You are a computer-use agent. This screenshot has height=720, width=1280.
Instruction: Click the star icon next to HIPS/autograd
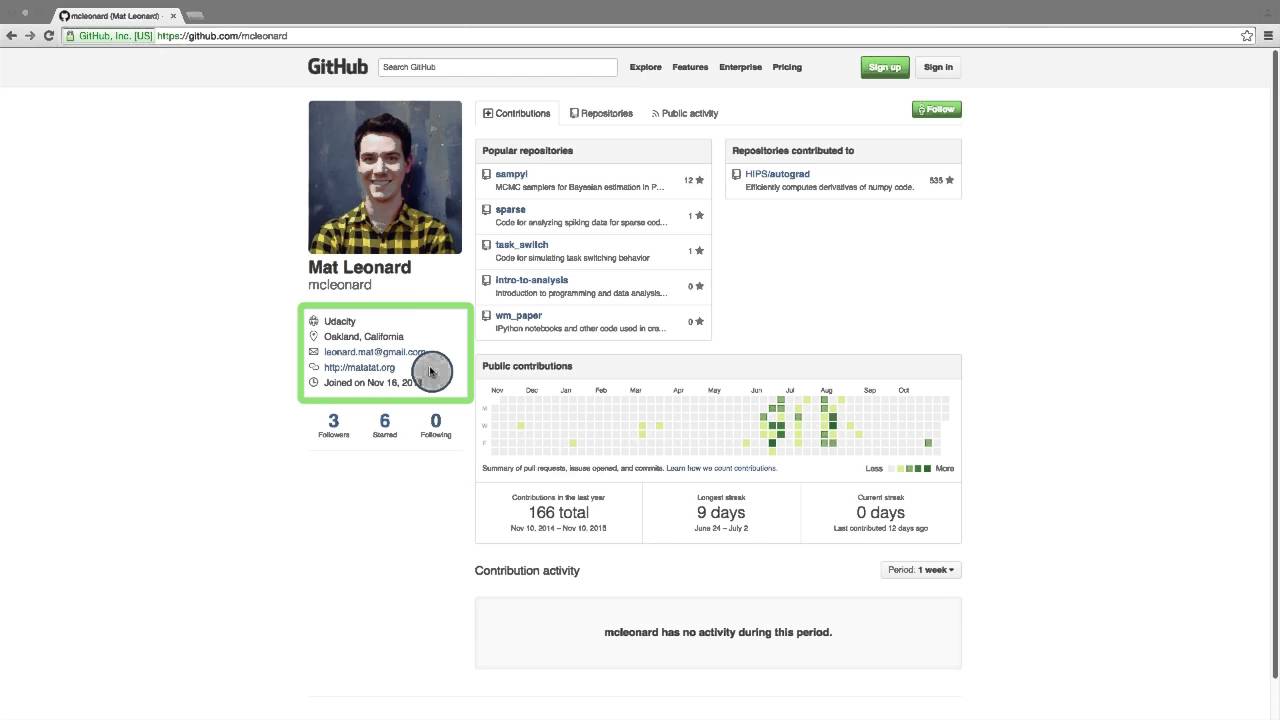[x=949, y=180]
